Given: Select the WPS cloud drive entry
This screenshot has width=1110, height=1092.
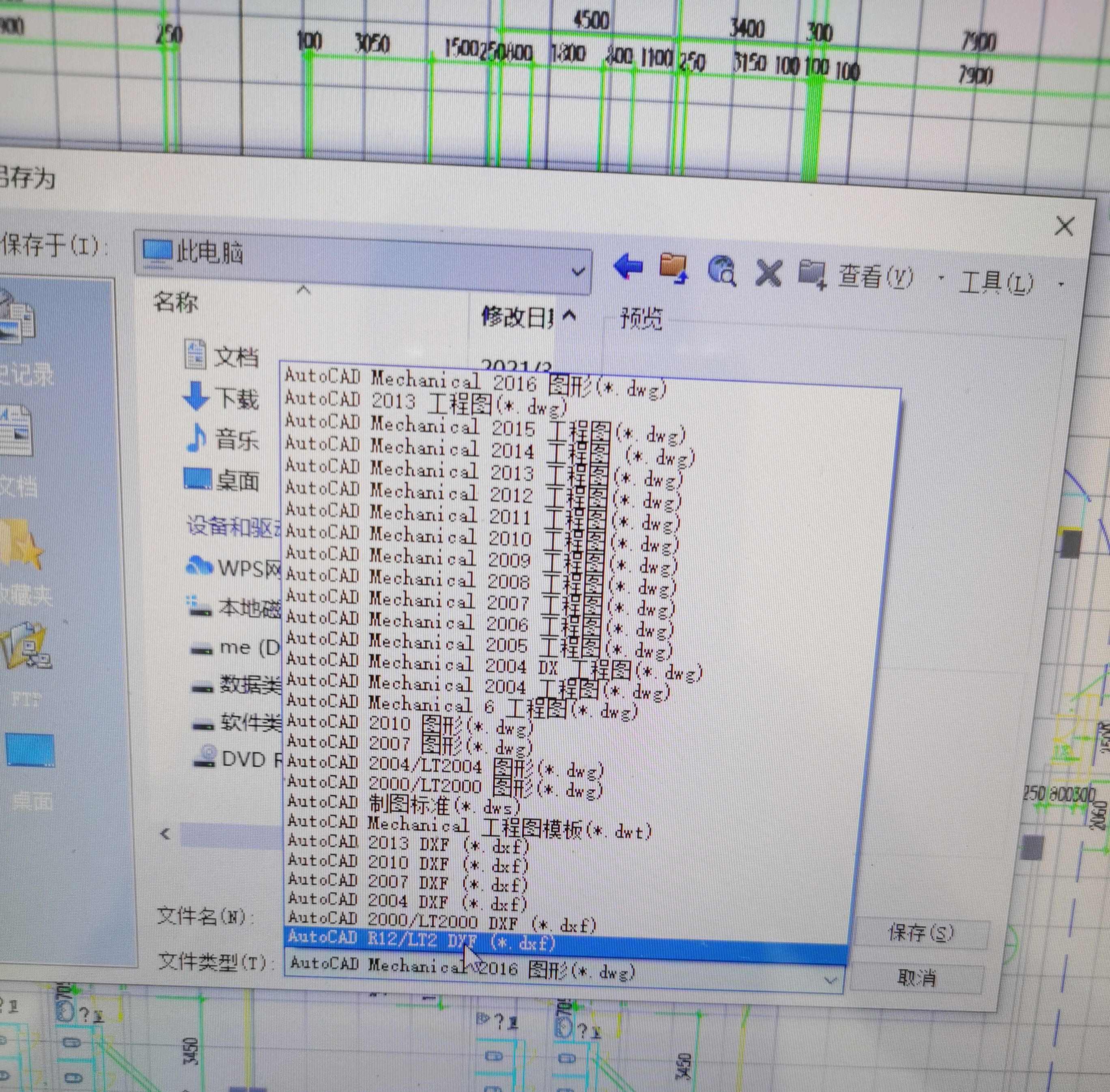Looking at the screenshot, I should (x=234, y=568).
